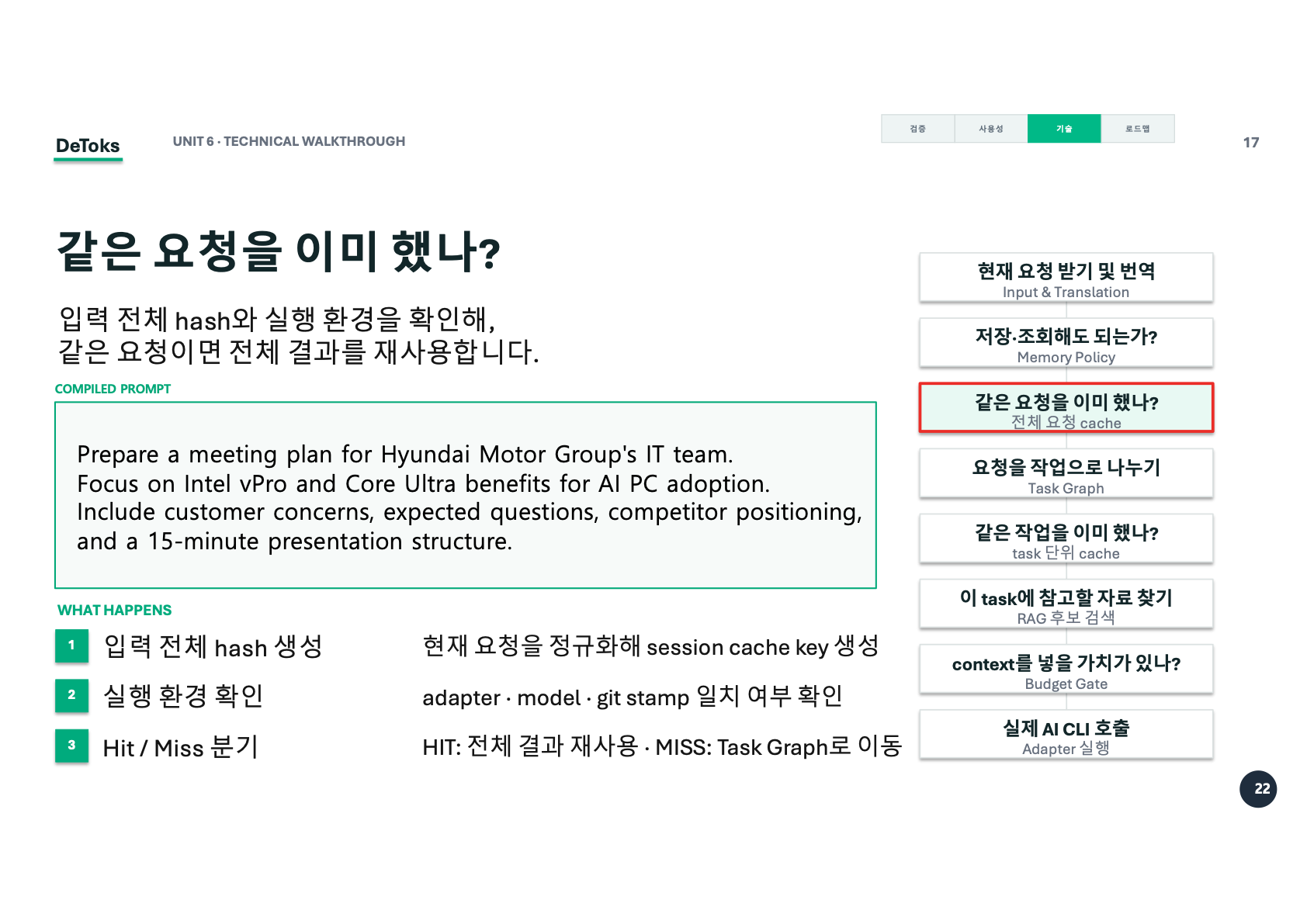This screenshot has width=1307, height=924.
Task: Select the highlighted 전체 요청 cache step
Action: [x=1066, y=408]
